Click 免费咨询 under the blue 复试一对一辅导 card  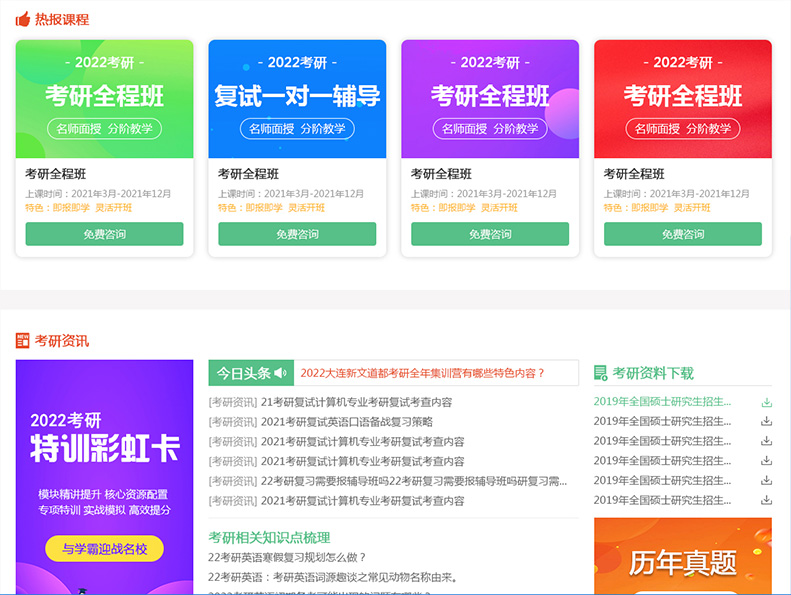coord(297,234)
